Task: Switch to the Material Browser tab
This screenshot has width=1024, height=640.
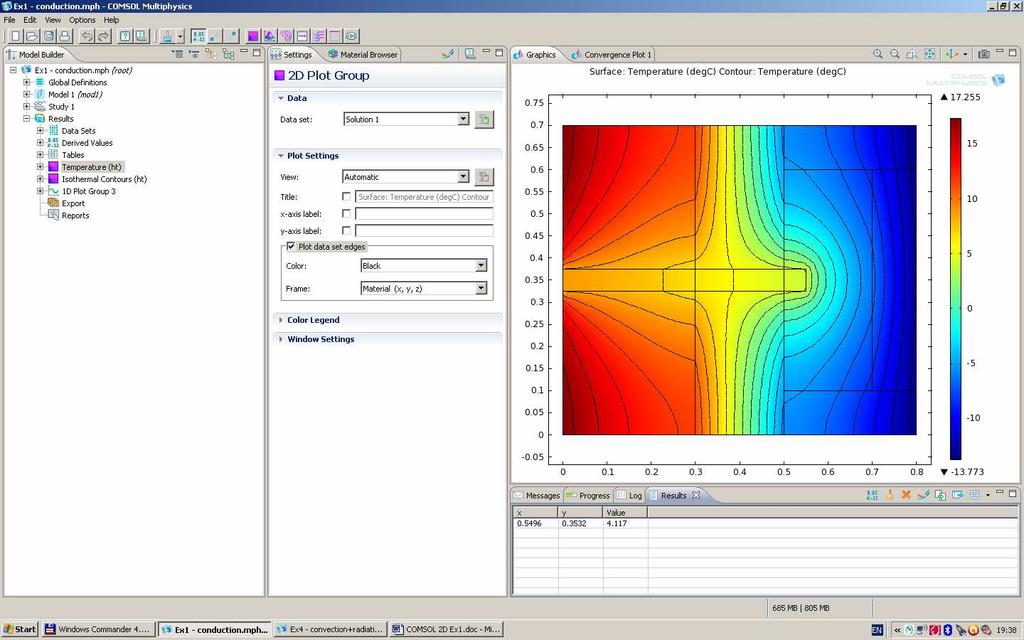Action: (x=362, y=55)
